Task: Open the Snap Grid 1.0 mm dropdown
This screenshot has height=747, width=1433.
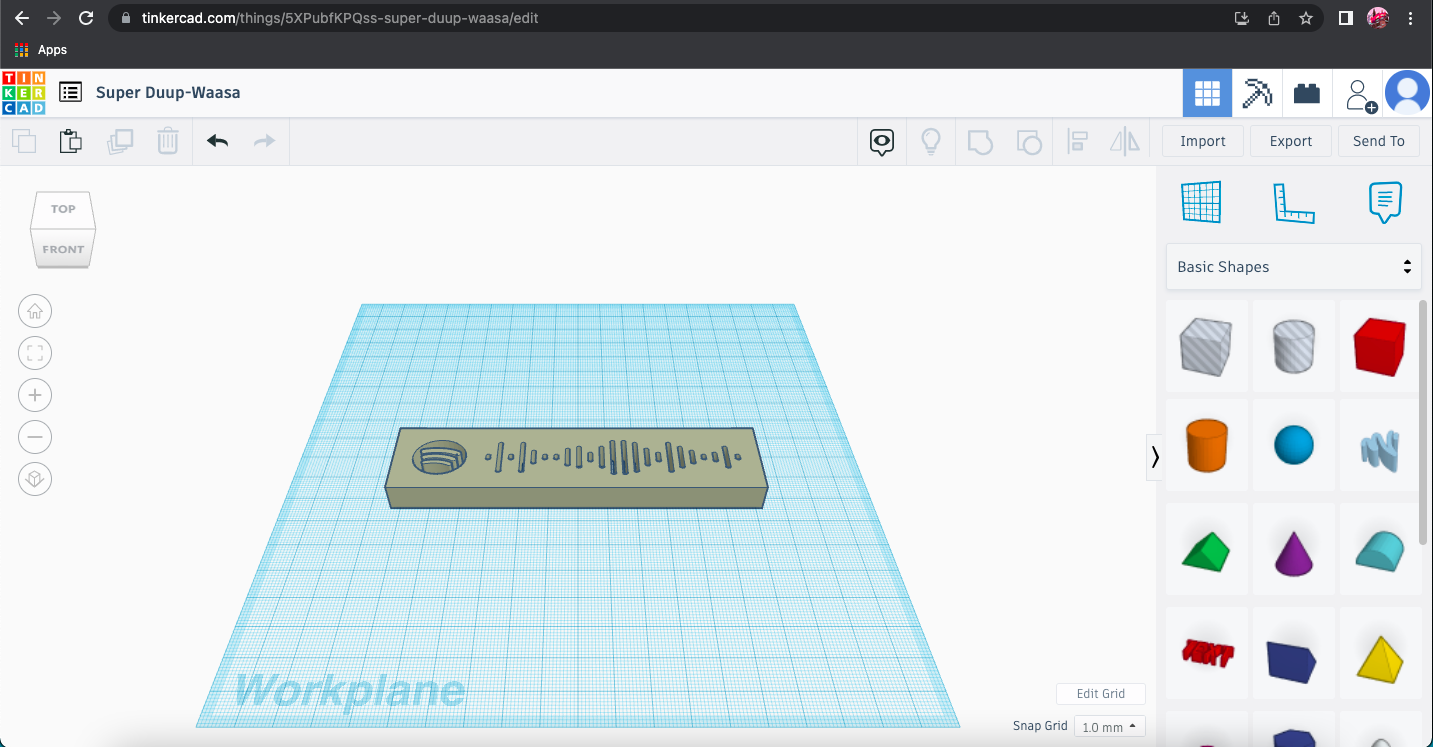Action: [x=1110, y=727]
